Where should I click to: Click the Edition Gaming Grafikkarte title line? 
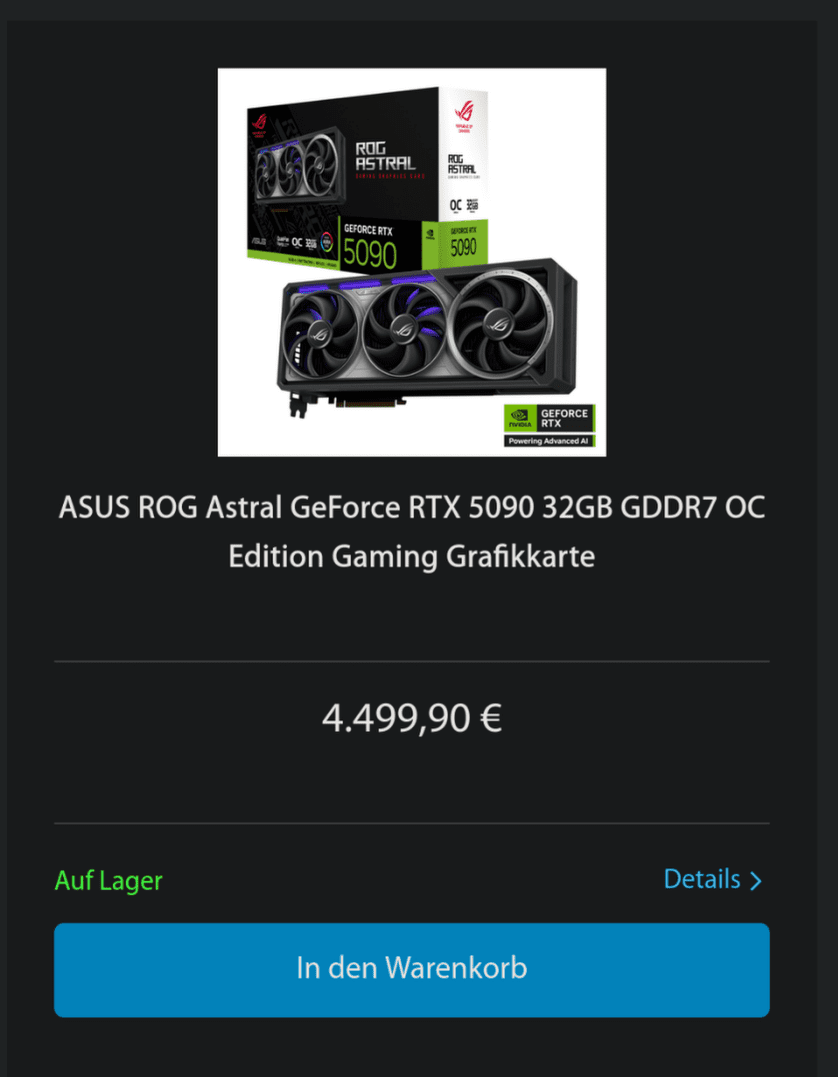[x=411, y=556]
